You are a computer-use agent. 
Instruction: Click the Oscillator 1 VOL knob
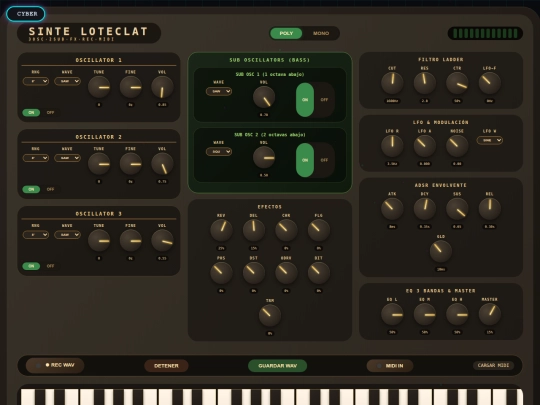(162, 87)
